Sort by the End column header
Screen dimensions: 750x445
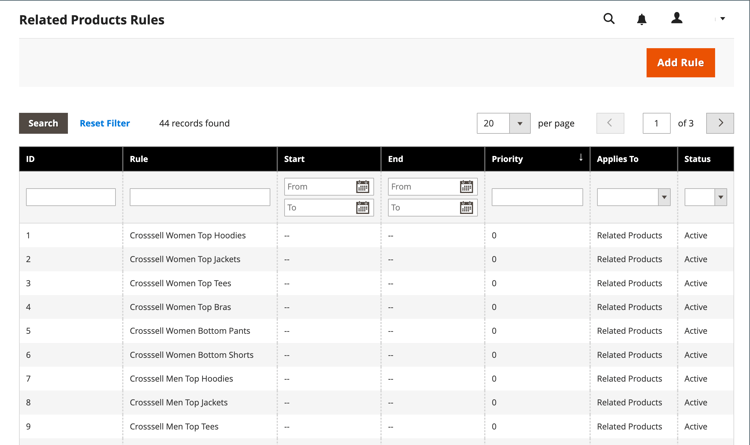point(433,159)
